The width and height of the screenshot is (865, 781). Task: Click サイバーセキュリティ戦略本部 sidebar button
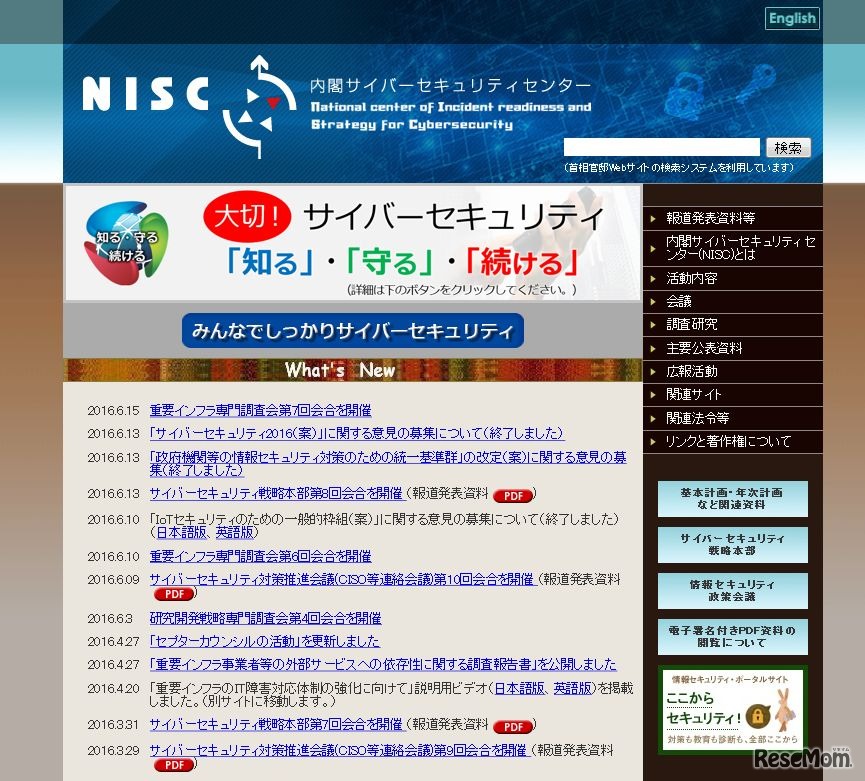[x=732, y=544]
